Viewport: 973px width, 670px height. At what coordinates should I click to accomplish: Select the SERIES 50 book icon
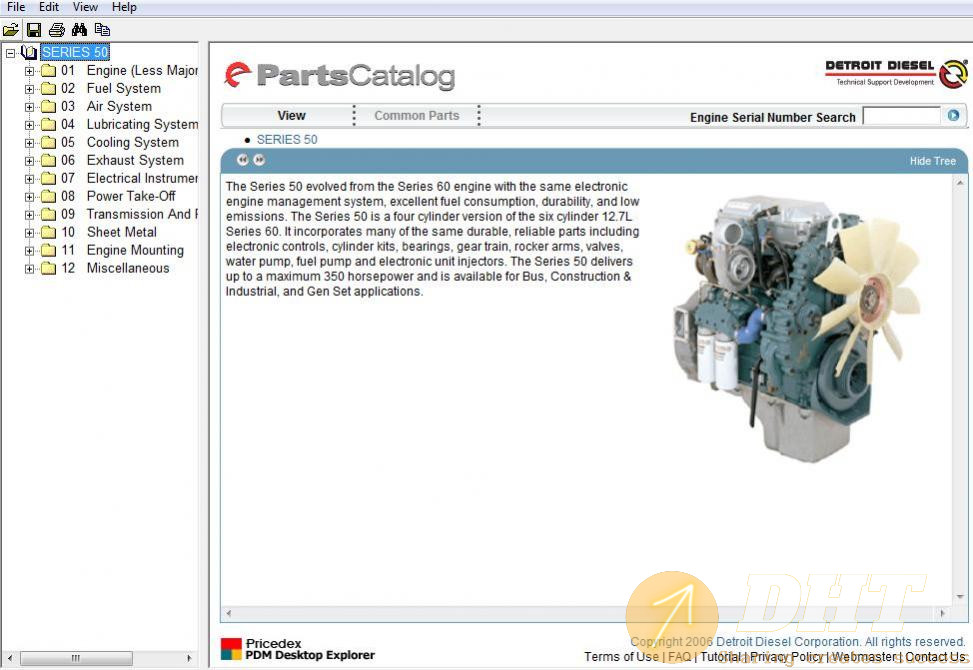pyautogui.click(x=29, y=52)
